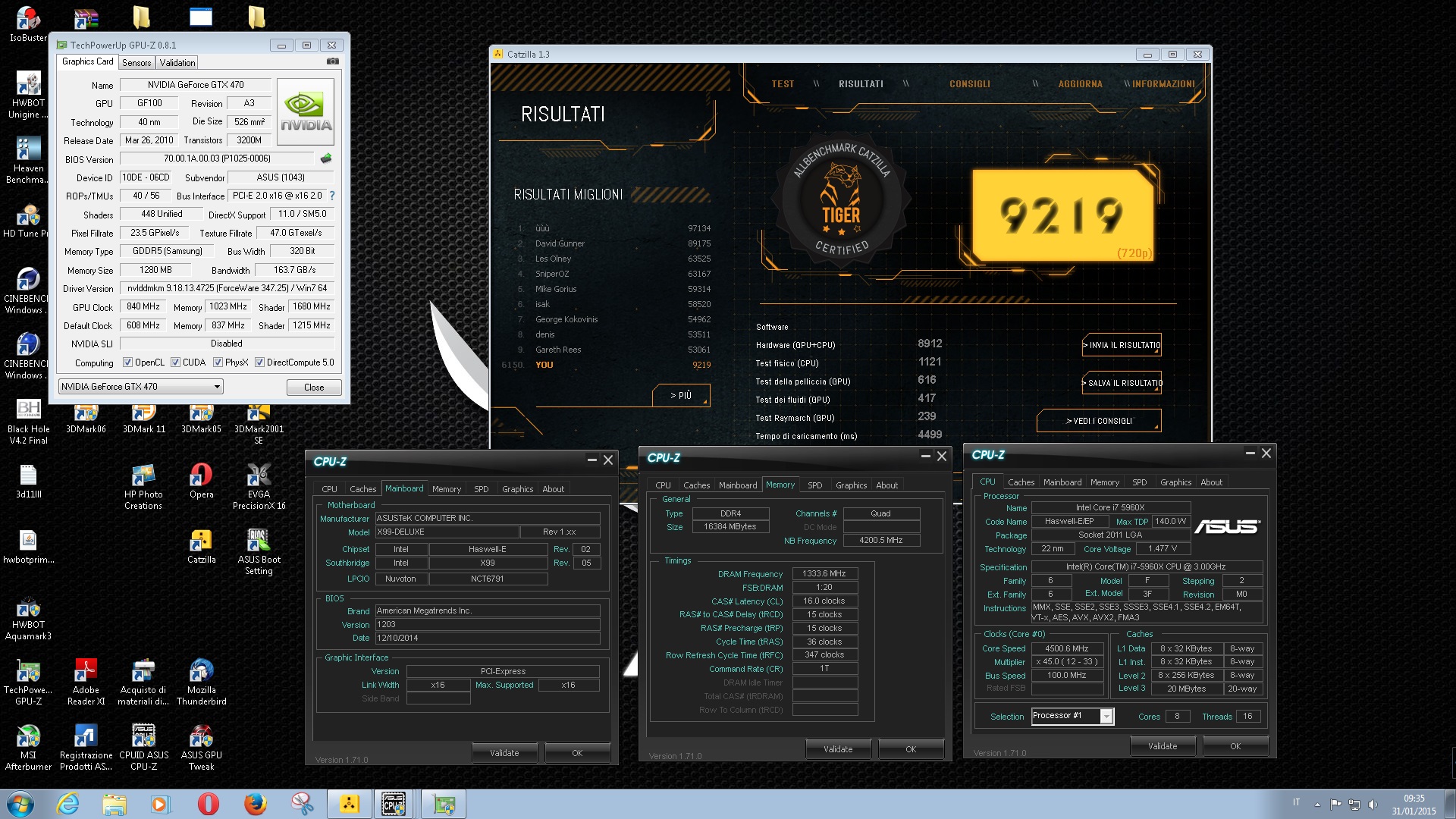Launch Catzilla desktop shortcut
The image size is (1456, 819).
(201, 547)
